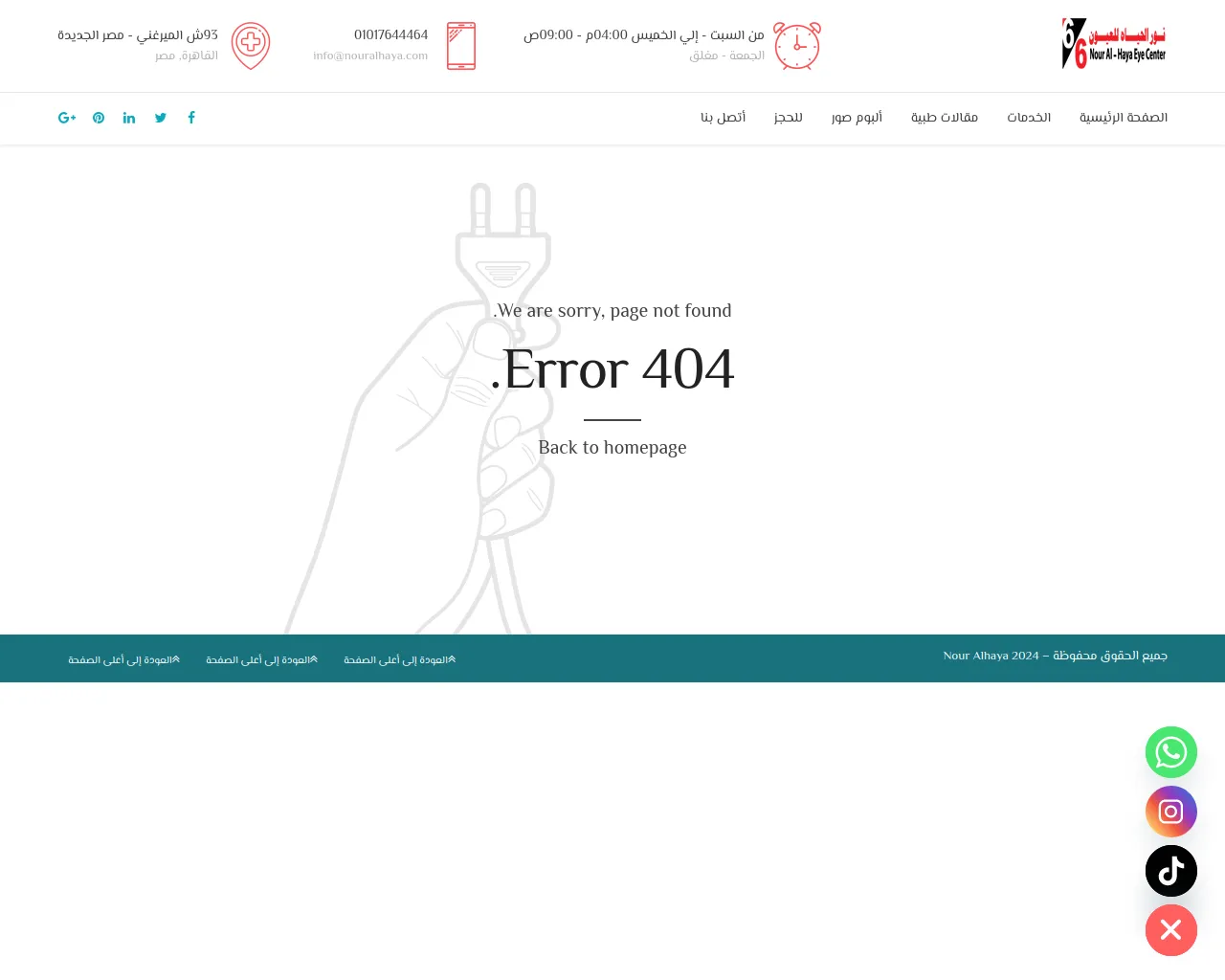Viewport: 1225px width, 980px height.
Task: Open the floating WhatsApp chat button
Action: [x=1171, y=752]
